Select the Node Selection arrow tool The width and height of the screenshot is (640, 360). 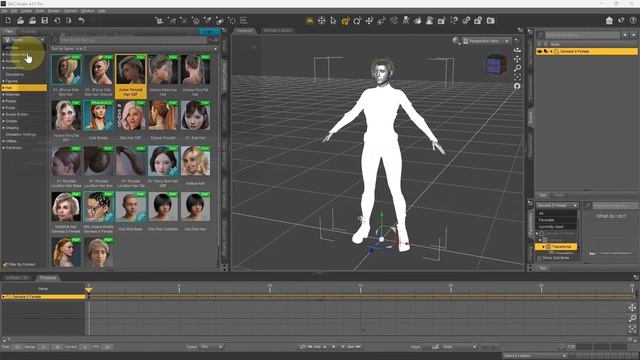[333, 20]
